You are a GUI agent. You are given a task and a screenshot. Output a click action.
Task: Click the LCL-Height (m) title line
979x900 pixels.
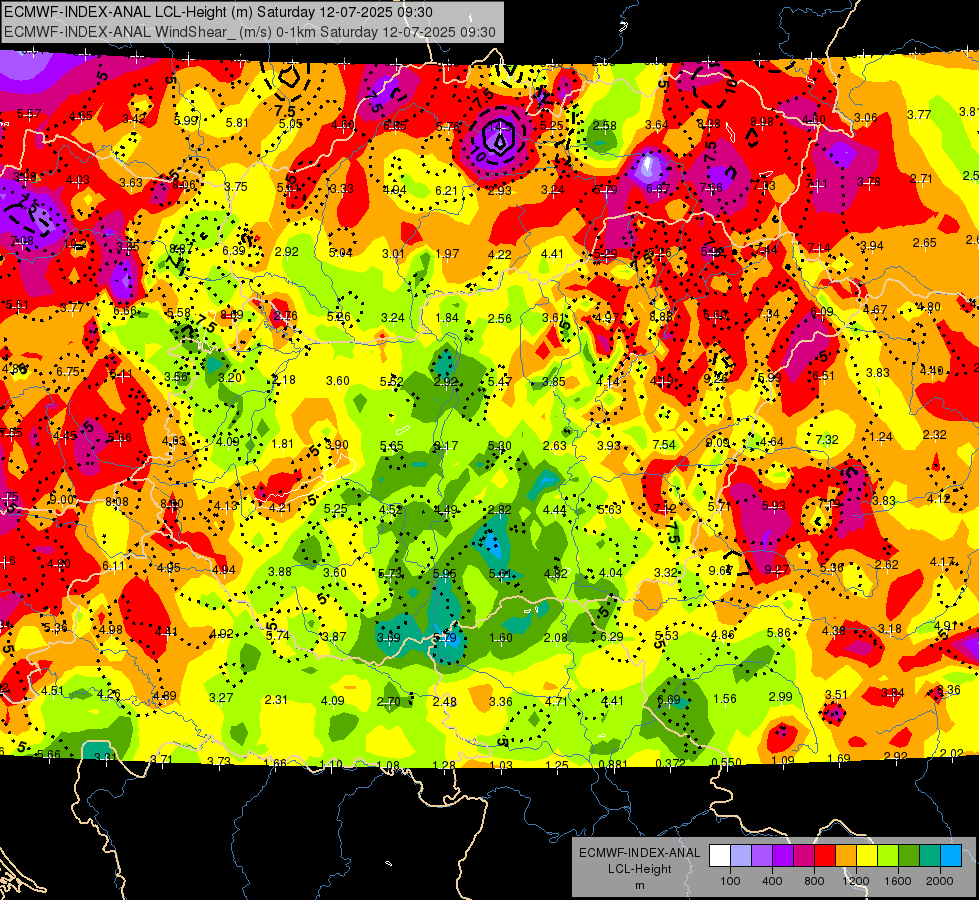click(218, 12)
